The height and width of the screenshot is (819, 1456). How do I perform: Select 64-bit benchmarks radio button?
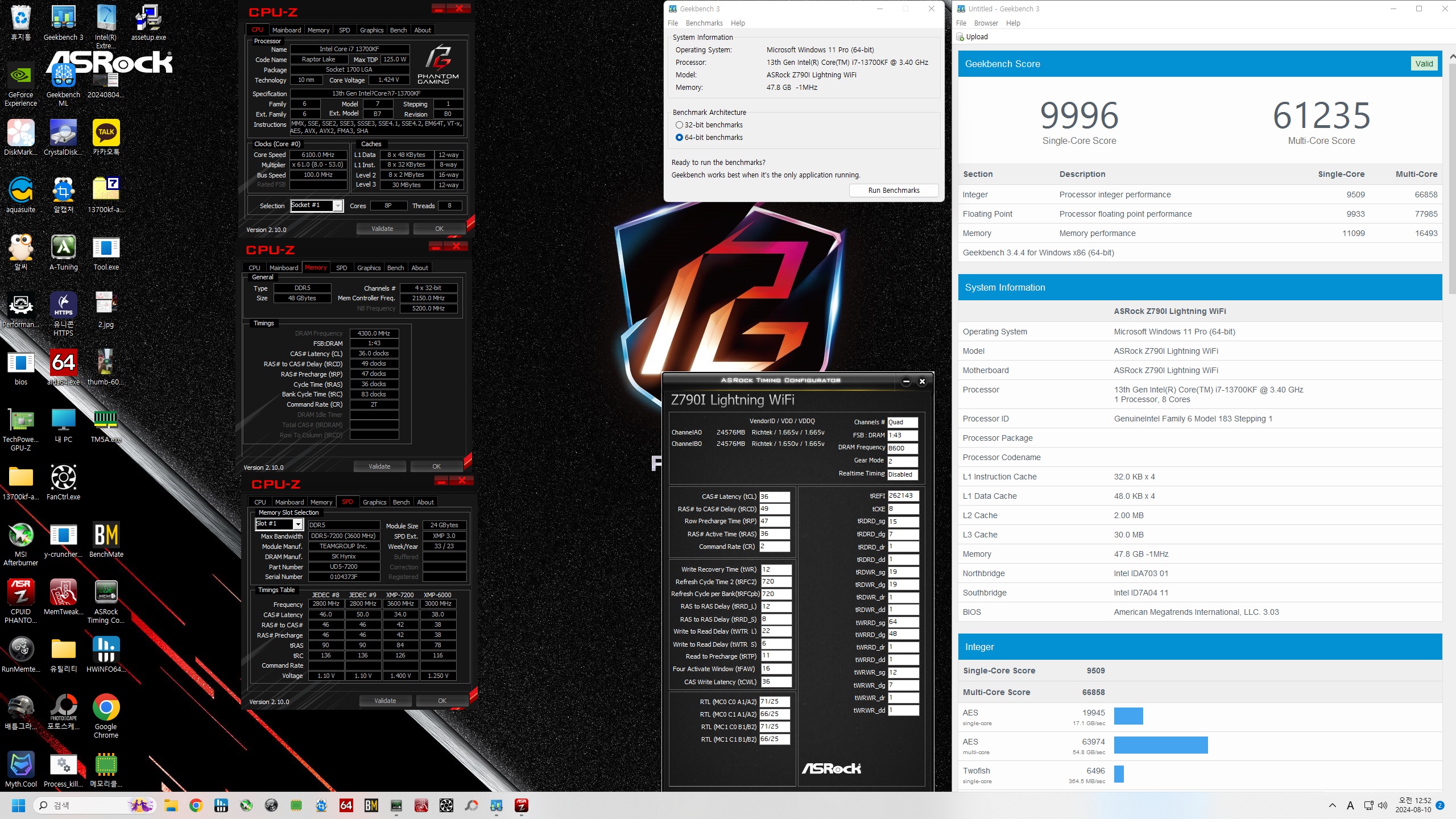coord(679,138)
